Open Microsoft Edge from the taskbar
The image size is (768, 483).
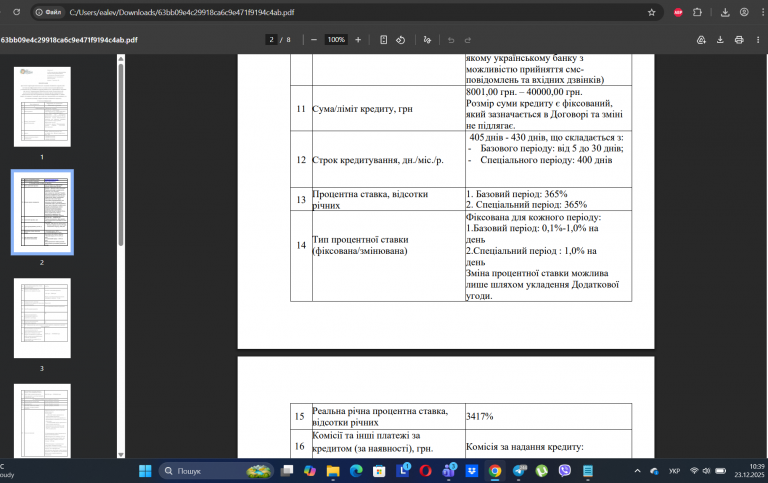[x=356, y=471]
